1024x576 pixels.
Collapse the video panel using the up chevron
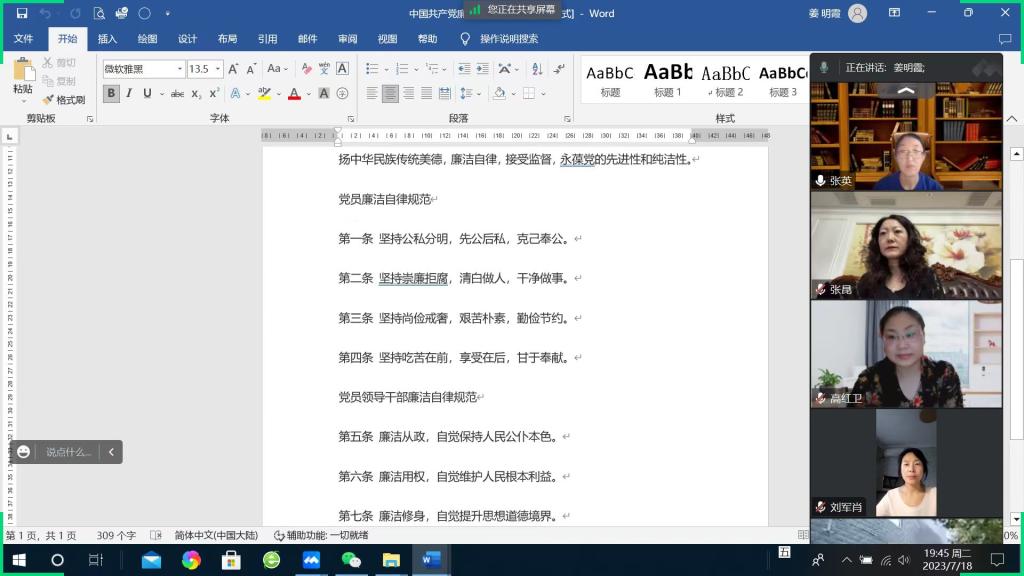(x=906, y=90)
